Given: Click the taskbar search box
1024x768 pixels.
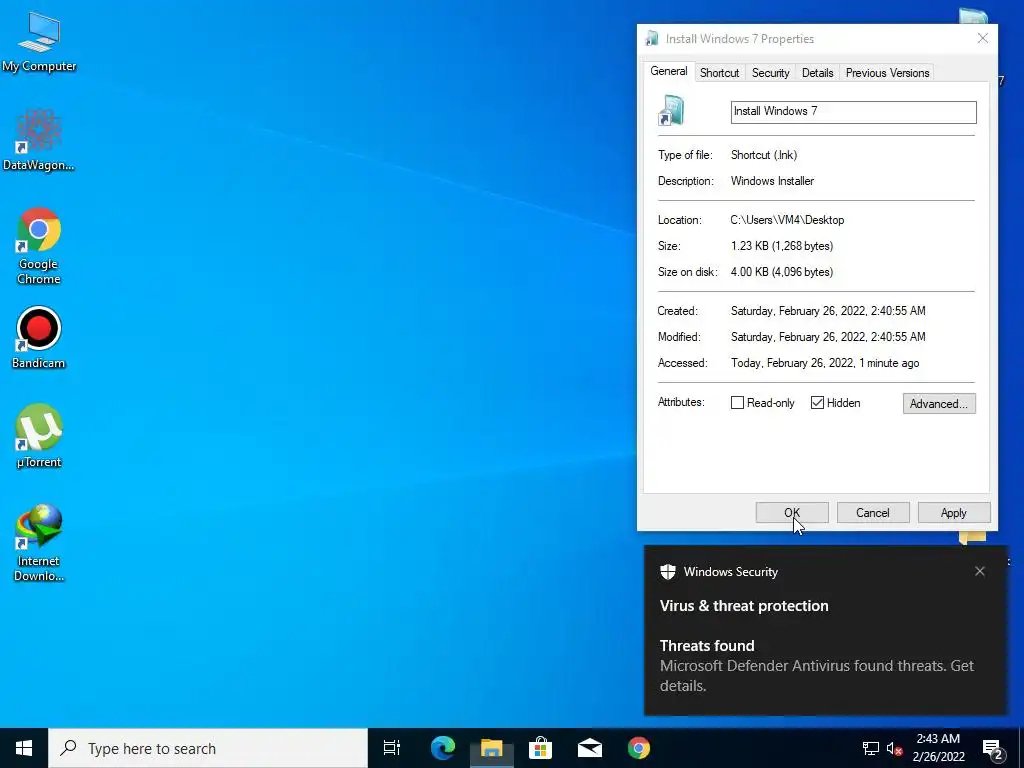Looking at the screenshot, I should pyautogui.click(x=208, y=748).
